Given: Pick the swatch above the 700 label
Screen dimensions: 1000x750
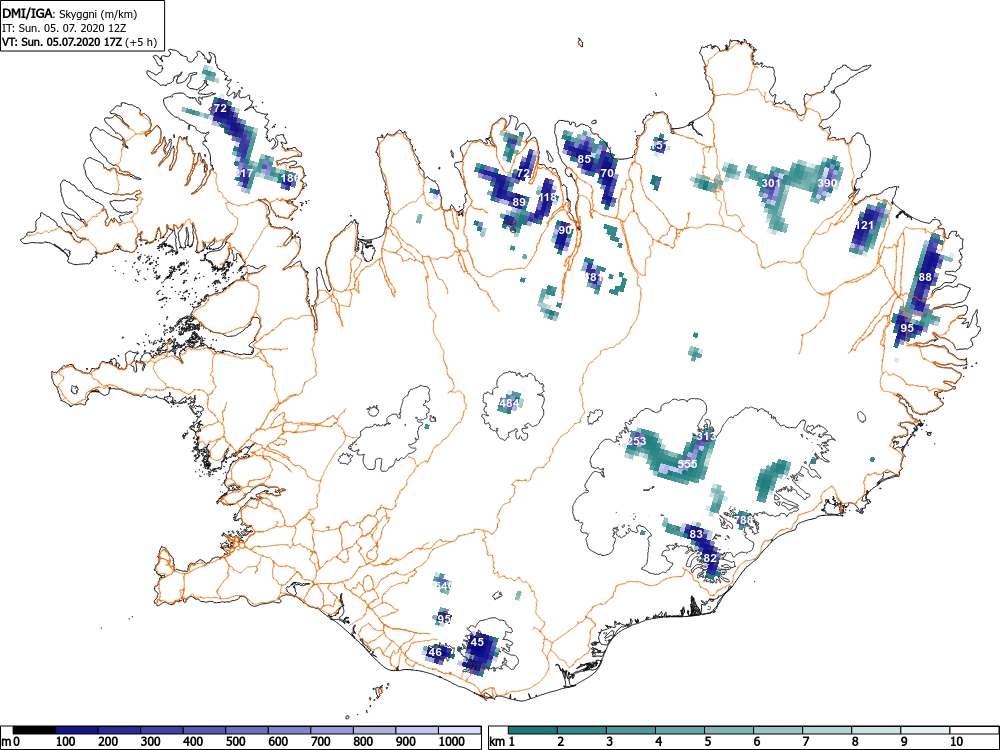Looking at the screenshot, I should coord(332,730).
